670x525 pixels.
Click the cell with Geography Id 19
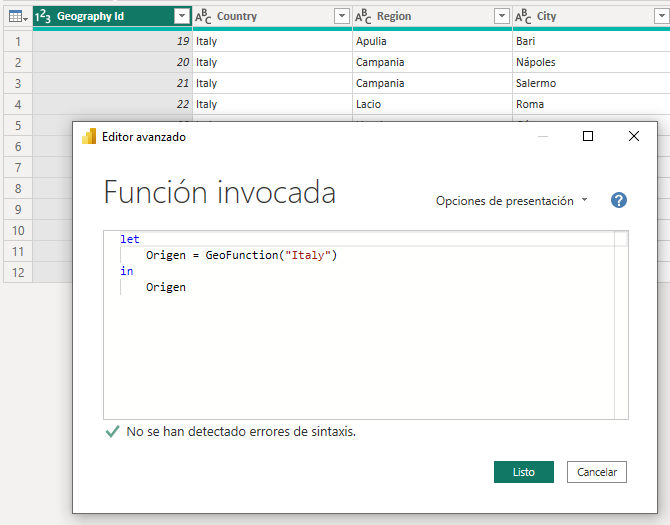pyautogui.click(x=112, y=41)
